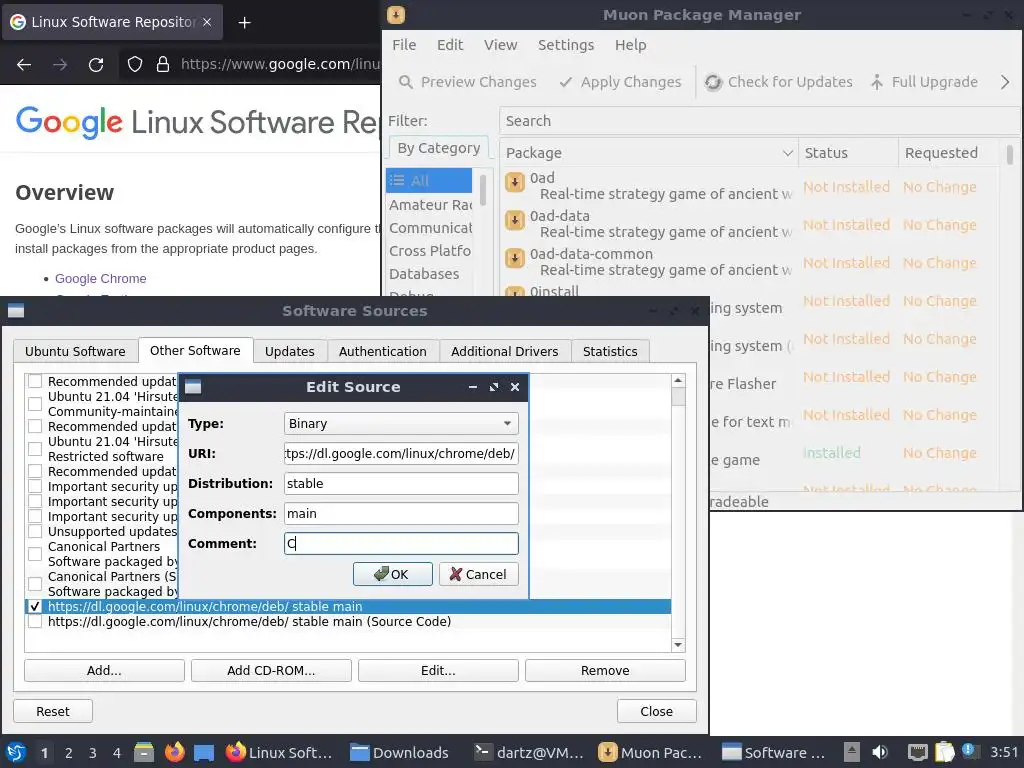
Task: Click the update notifier tray icon
Action: pyautogui.click(x=969, y=751)
